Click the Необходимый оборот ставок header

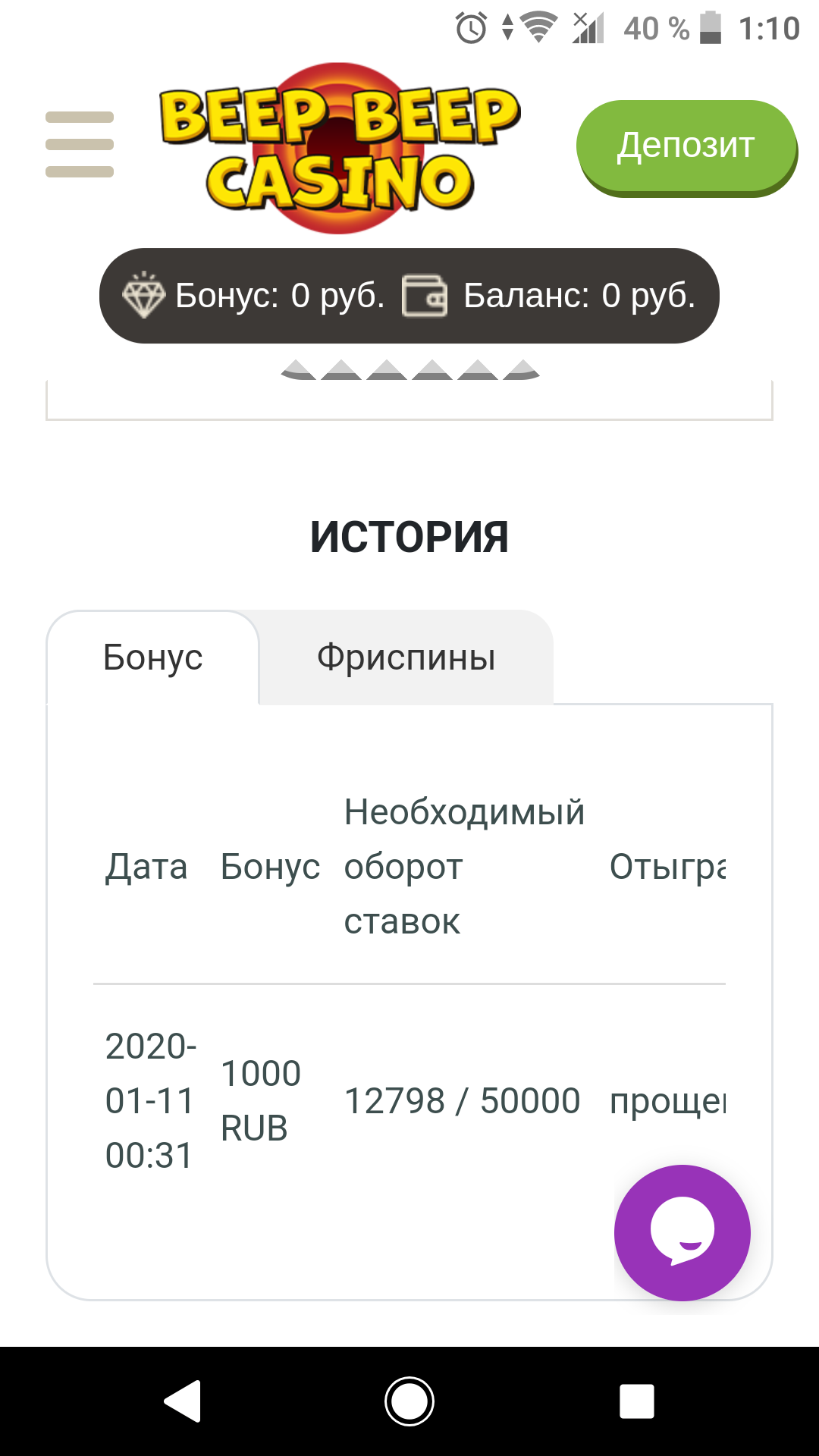tap(464, 867)
